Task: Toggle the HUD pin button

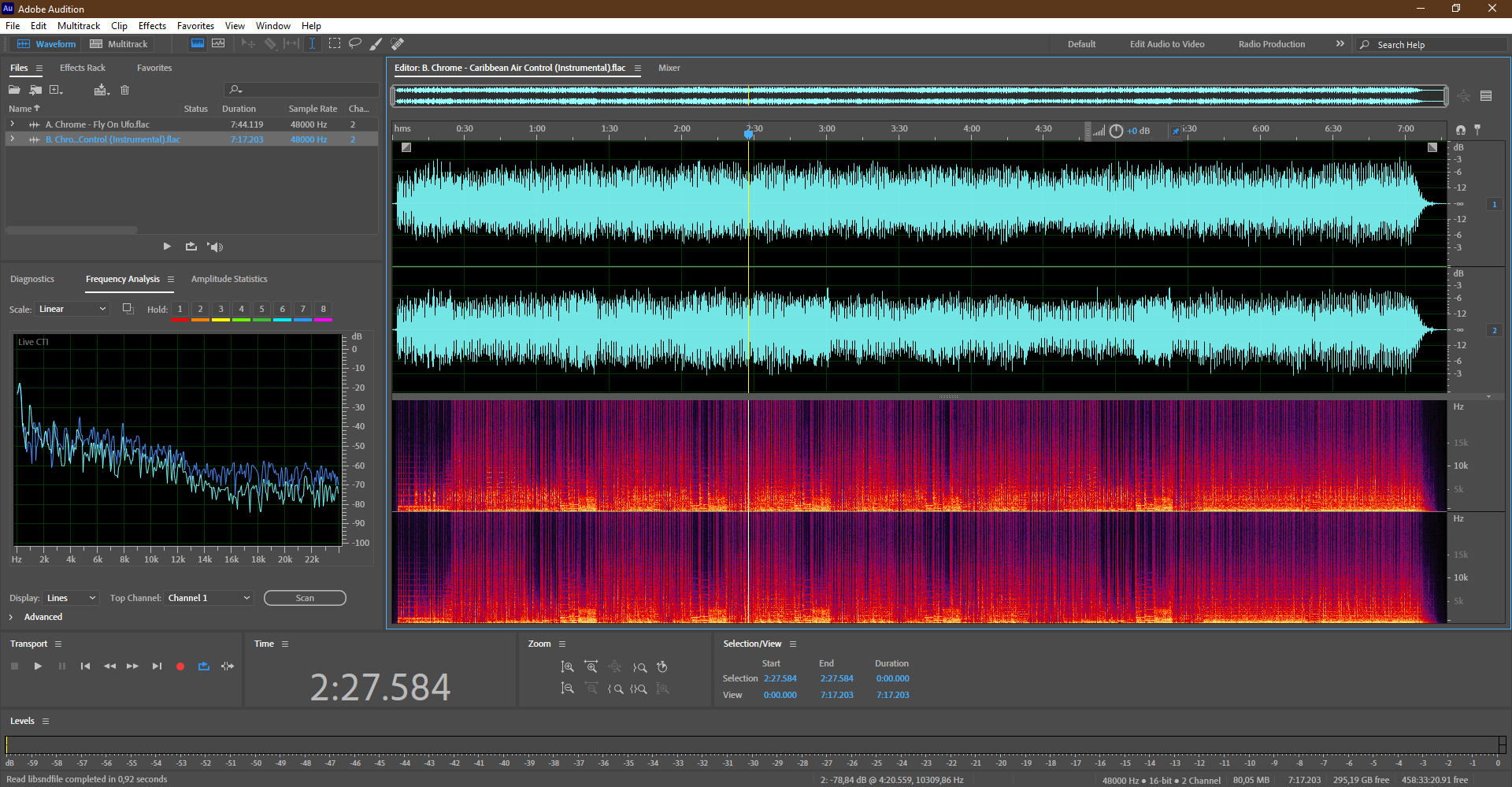Action: pos(1176,131)
